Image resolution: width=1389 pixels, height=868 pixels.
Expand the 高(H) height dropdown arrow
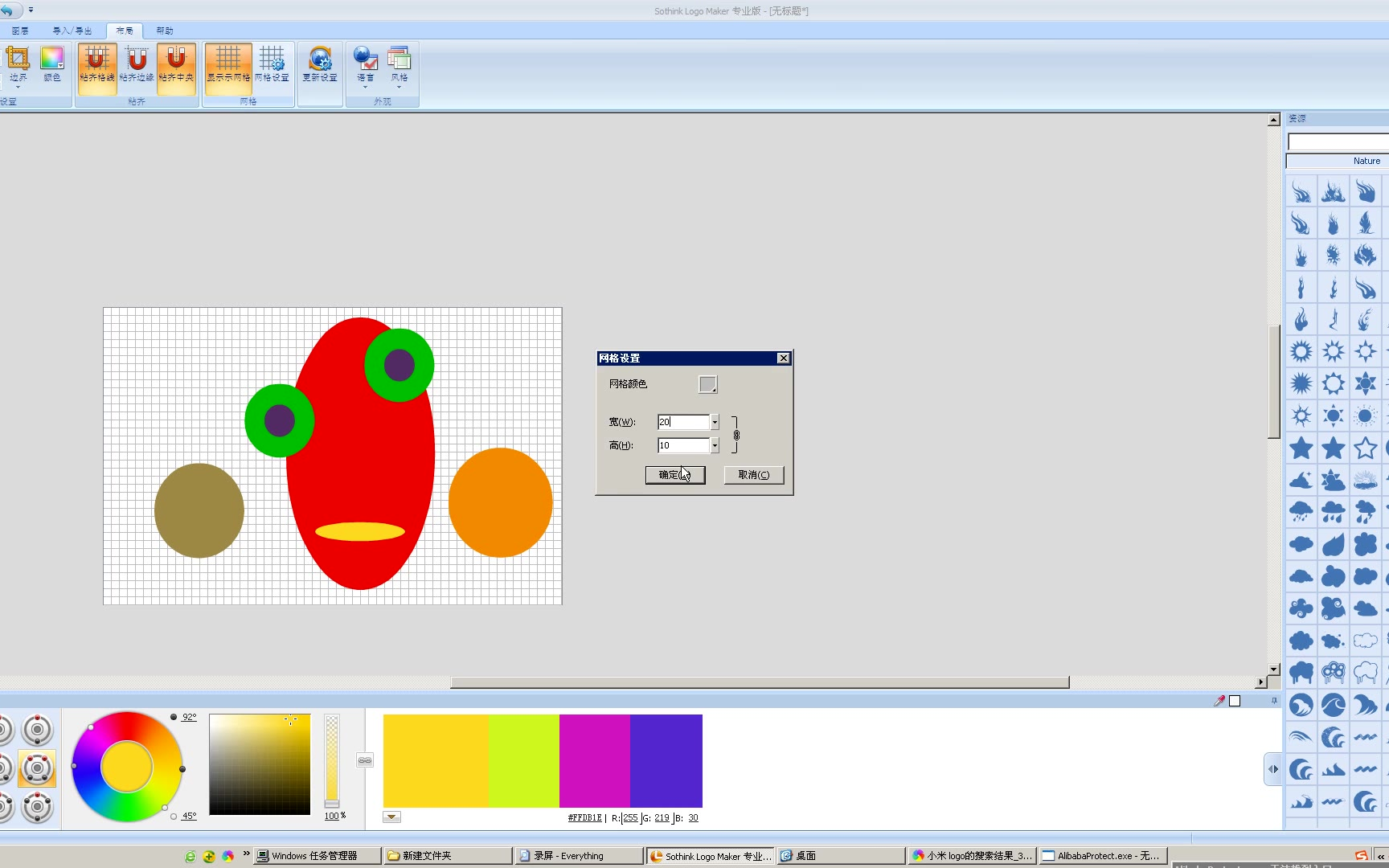tap(715, 445)
